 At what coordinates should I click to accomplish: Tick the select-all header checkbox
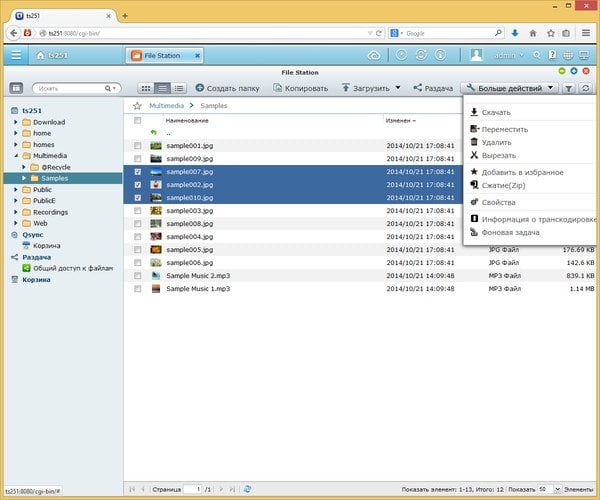pyautogui.click(x=138, y=121)
